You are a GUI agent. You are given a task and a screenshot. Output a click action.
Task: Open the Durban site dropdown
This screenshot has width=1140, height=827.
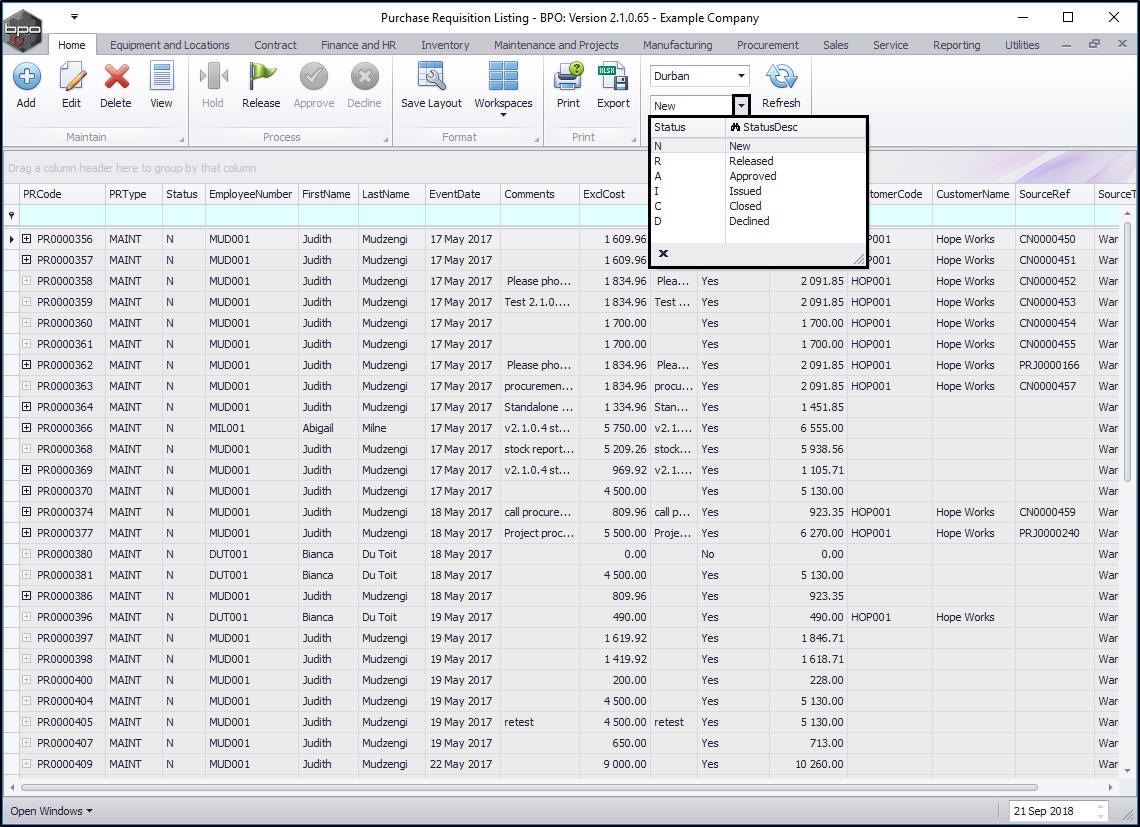tap(740, 76)
